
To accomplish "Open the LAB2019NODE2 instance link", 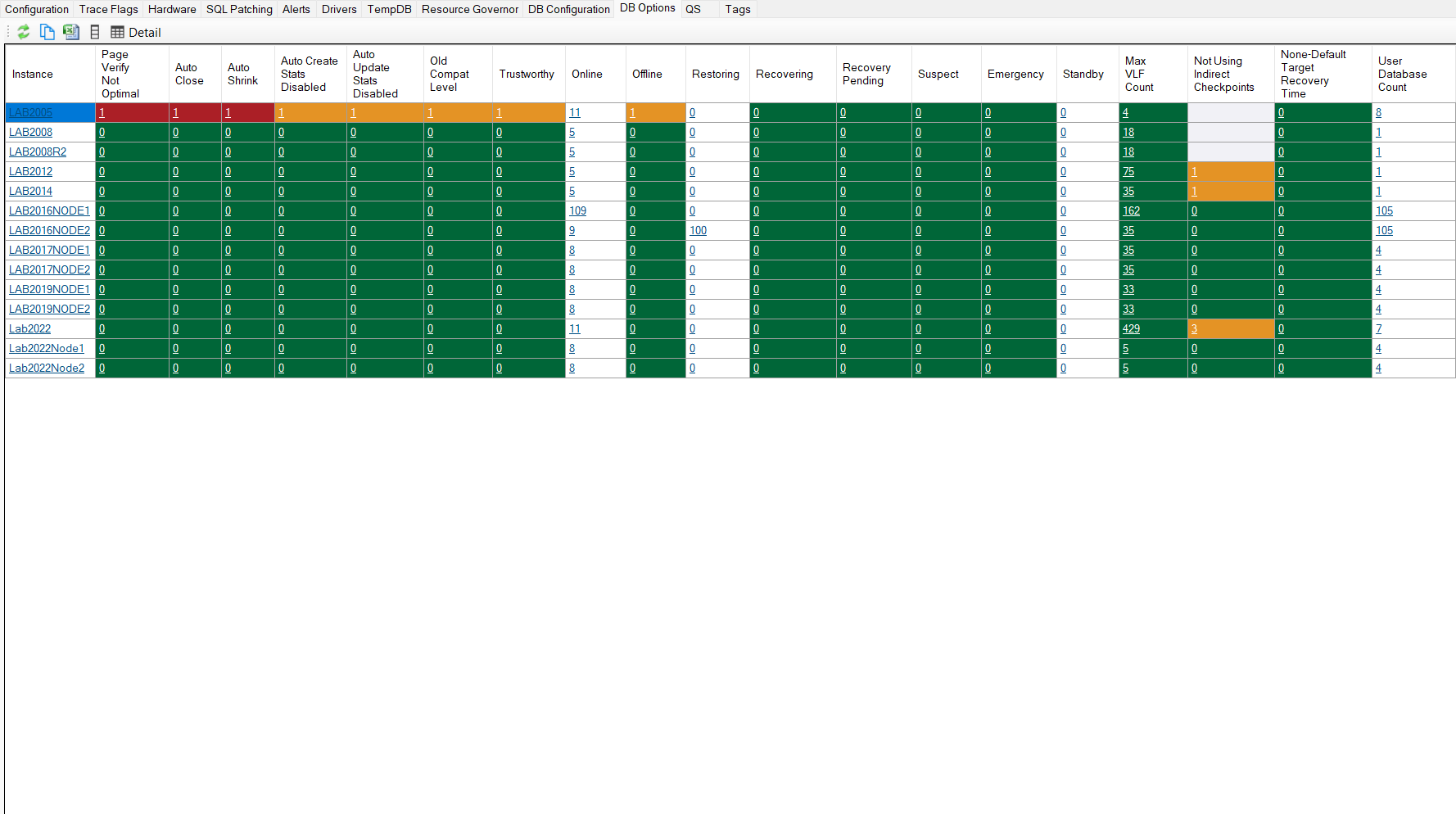I will (x=49, y=310).
